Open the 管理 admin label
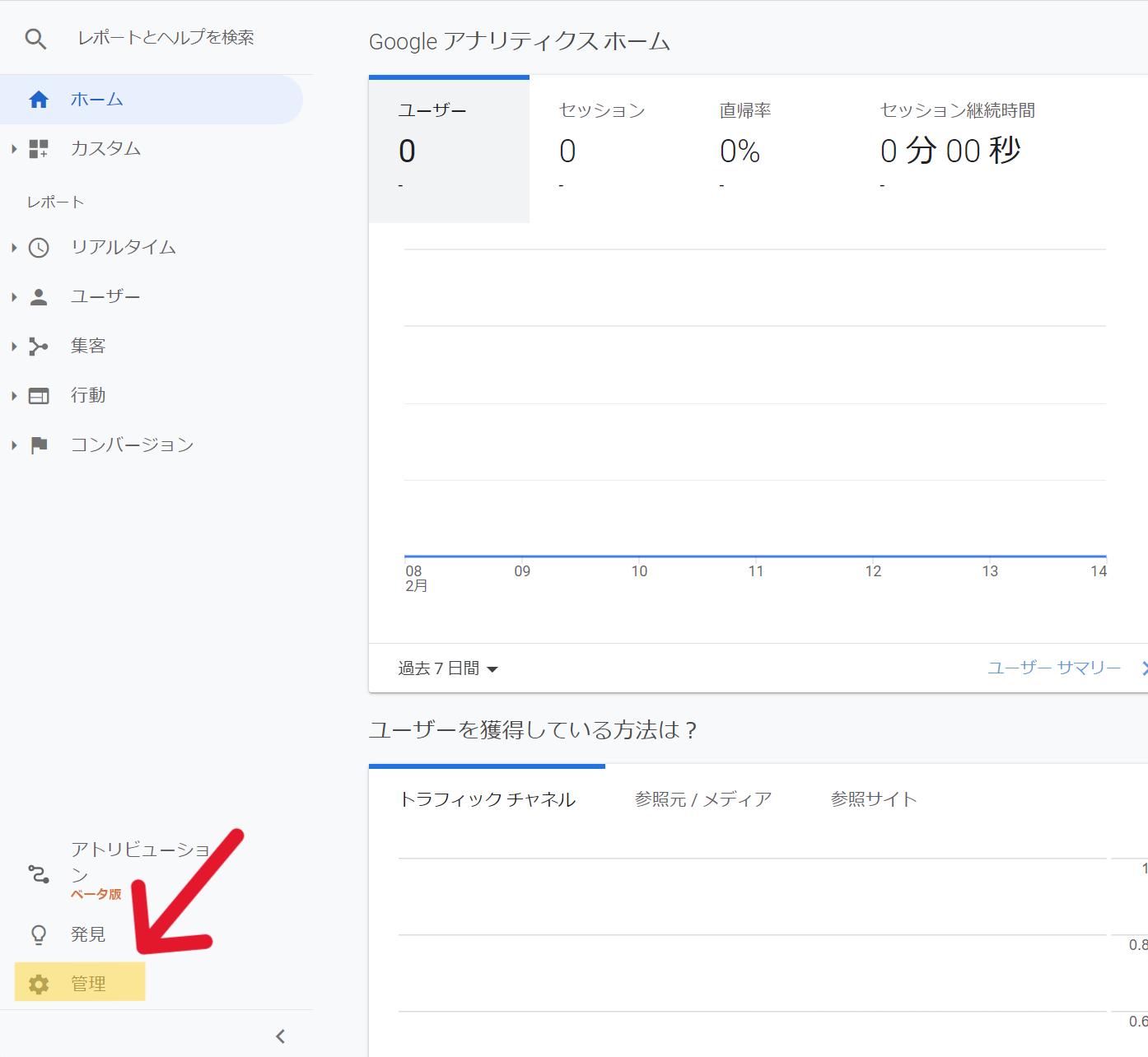1148x1057 pixels. coord(88,984)
